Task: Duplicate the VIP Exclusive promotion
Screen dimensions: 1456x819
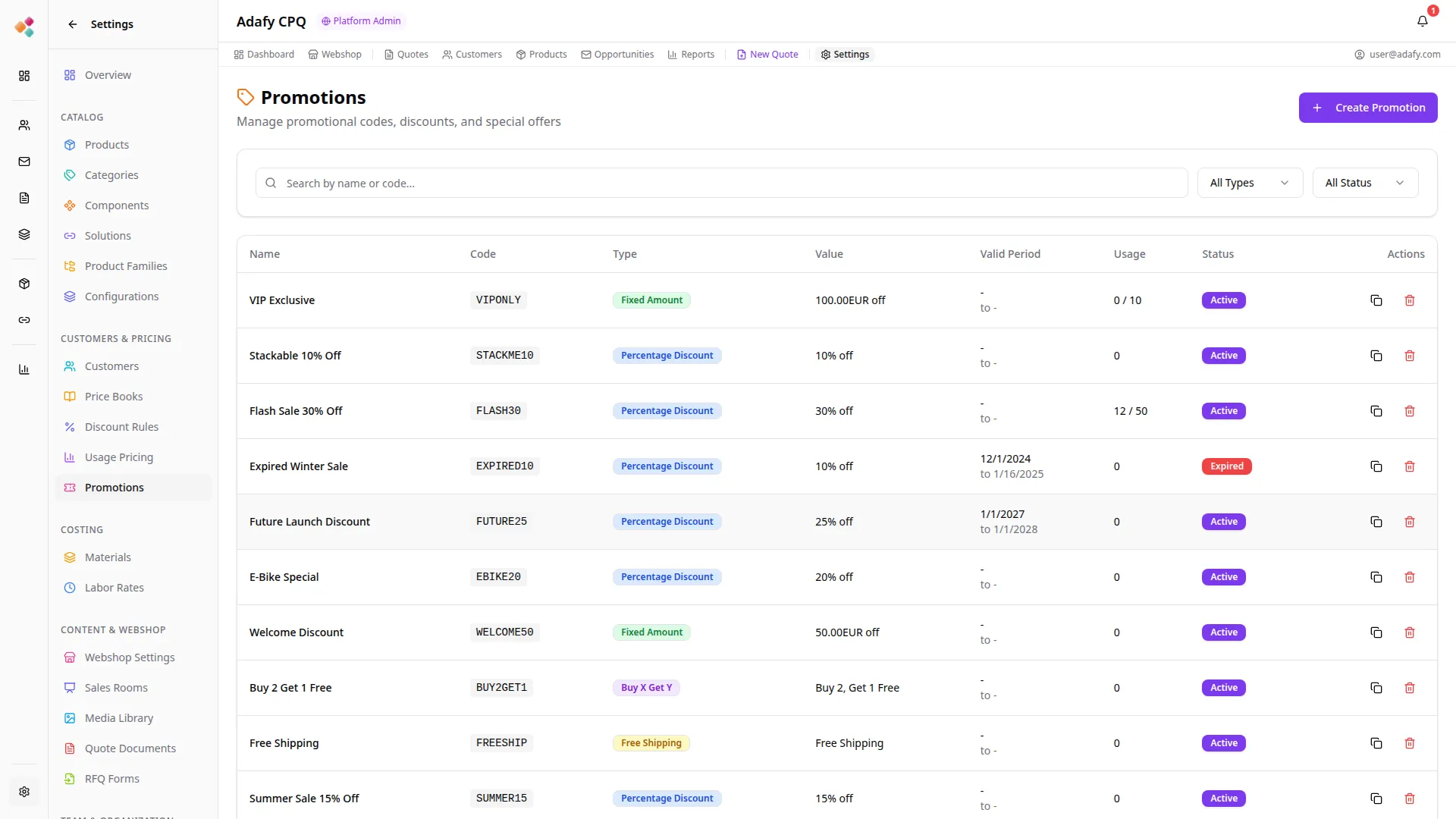Action: 1376,300
